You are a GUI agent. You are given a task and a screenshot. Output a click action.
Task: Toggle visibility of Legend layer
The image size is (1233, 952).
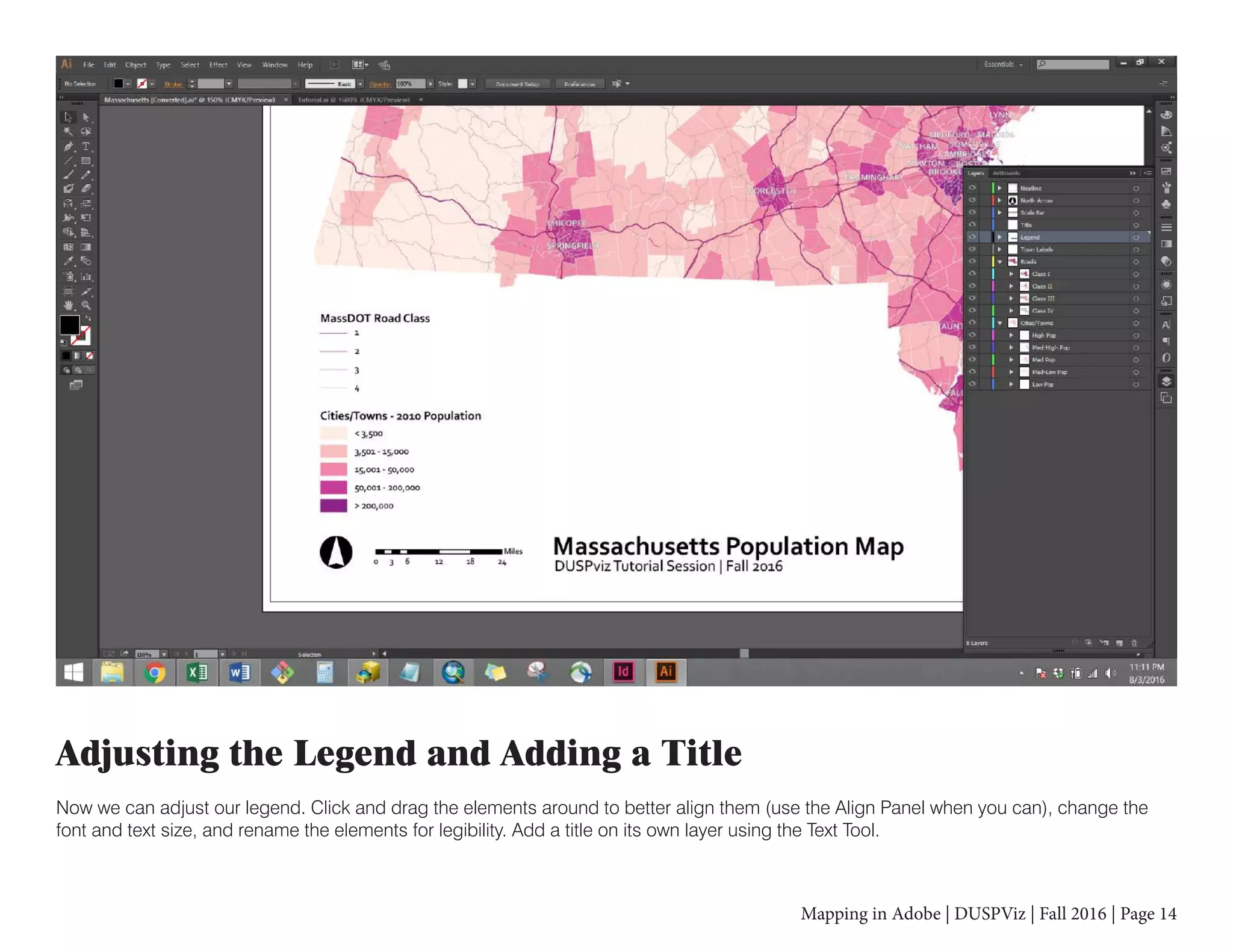click(972, 237)
